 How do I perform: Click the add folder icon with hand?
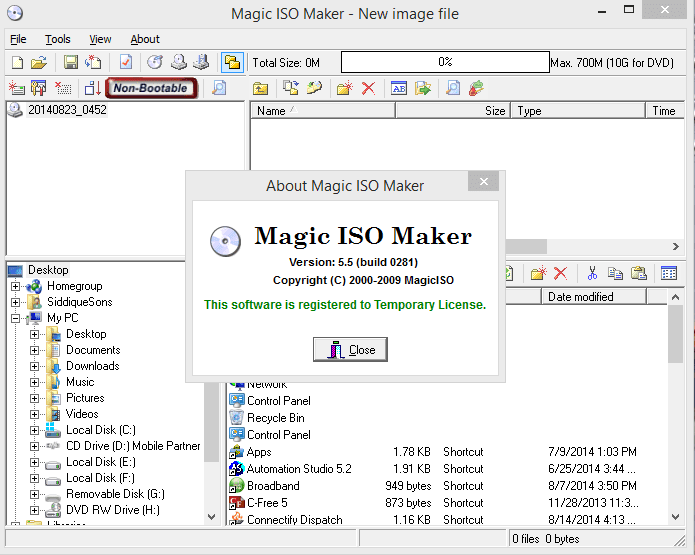pos(314,88)
